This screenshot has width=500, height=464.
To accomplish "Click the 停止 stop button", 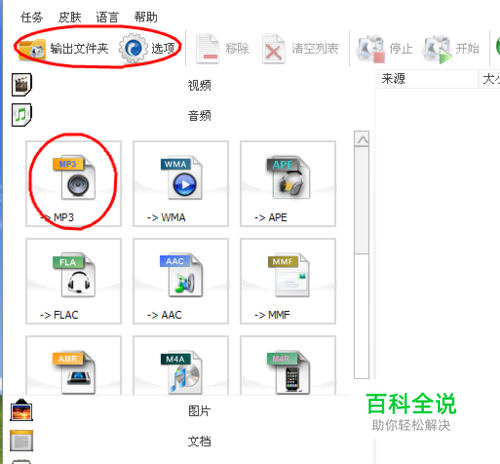I will coord(384,49).
